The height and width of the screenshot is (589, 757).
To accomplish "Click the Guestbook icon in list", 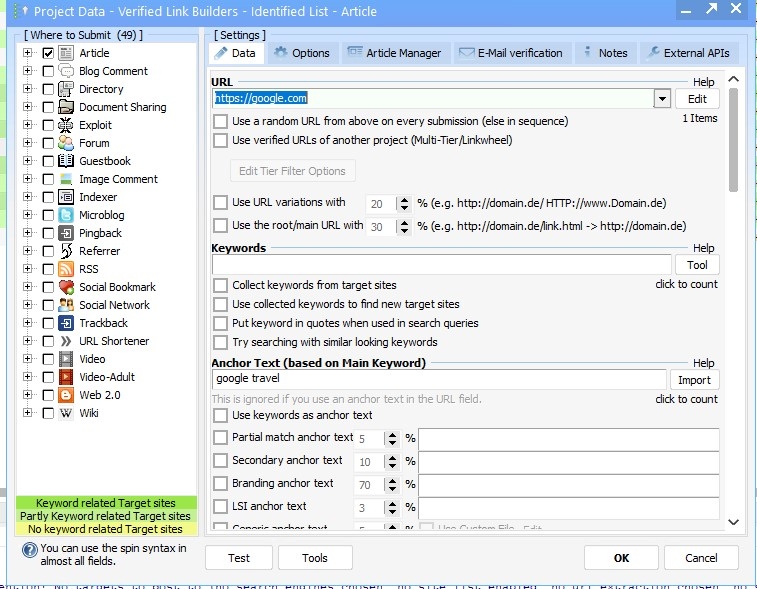I will pos(66,161).
